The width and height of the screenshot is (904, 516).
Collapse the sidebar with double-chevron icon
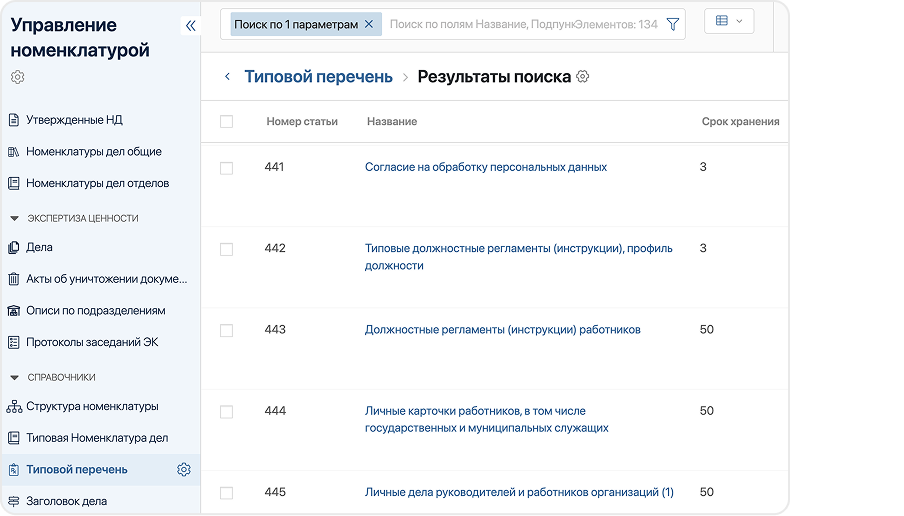(x=191, y=26)
